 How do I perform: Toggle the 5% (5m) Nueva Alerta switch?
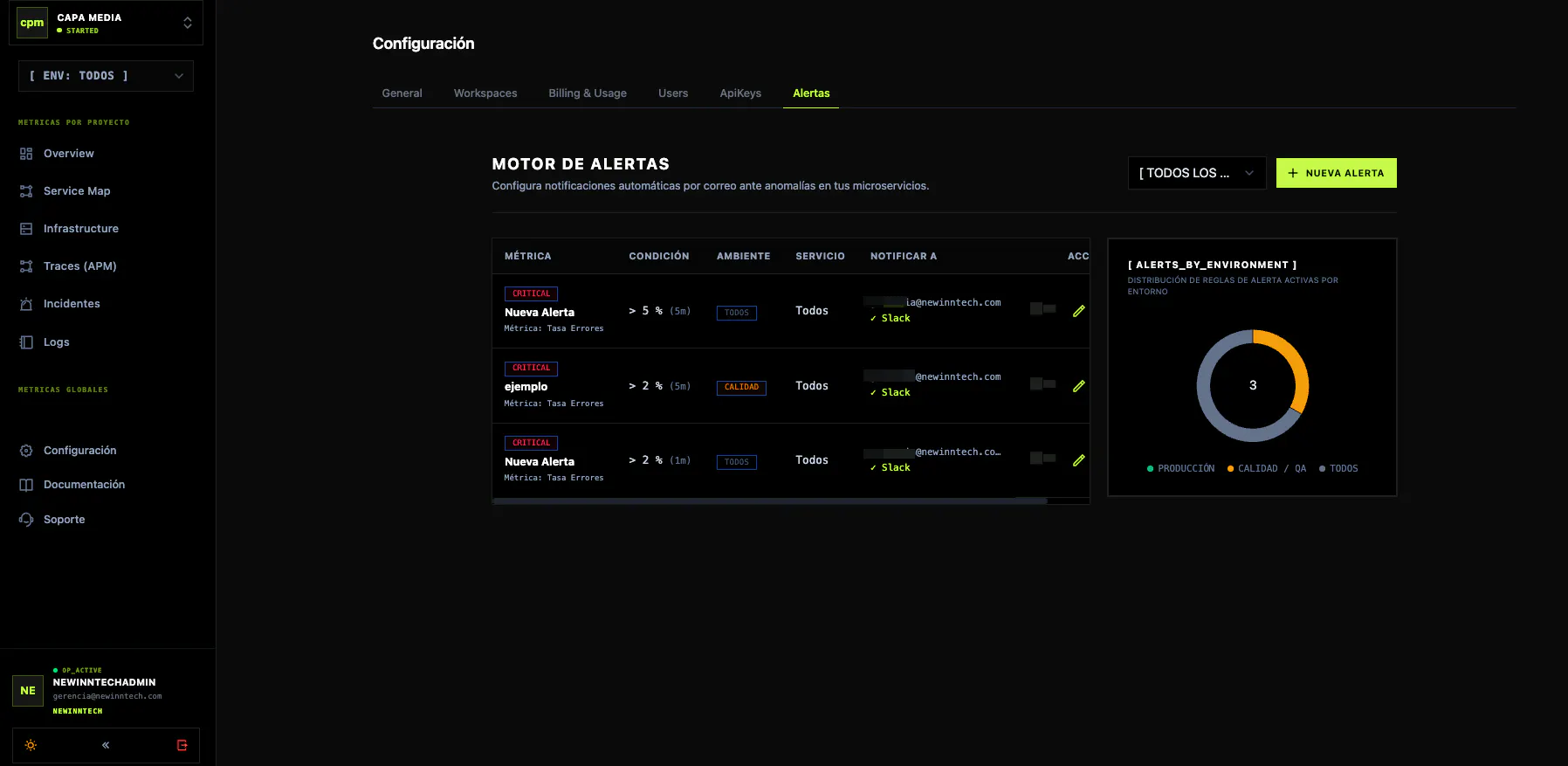pos(1043,309)
